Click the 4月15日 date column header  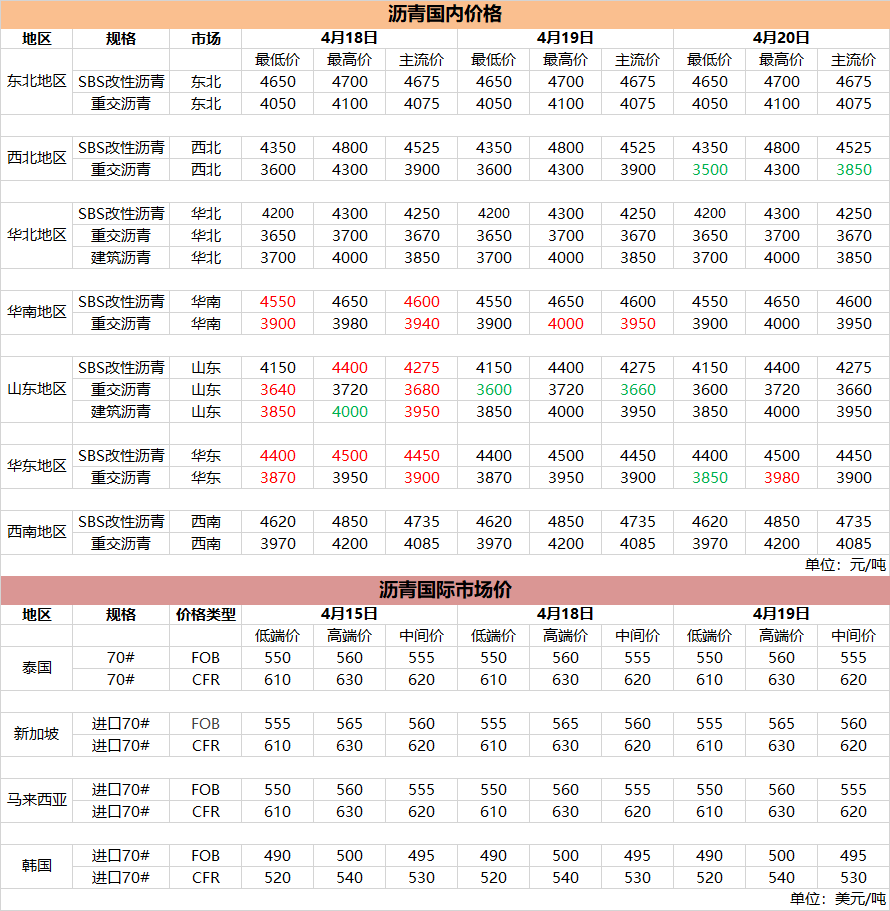pos(349,614)
